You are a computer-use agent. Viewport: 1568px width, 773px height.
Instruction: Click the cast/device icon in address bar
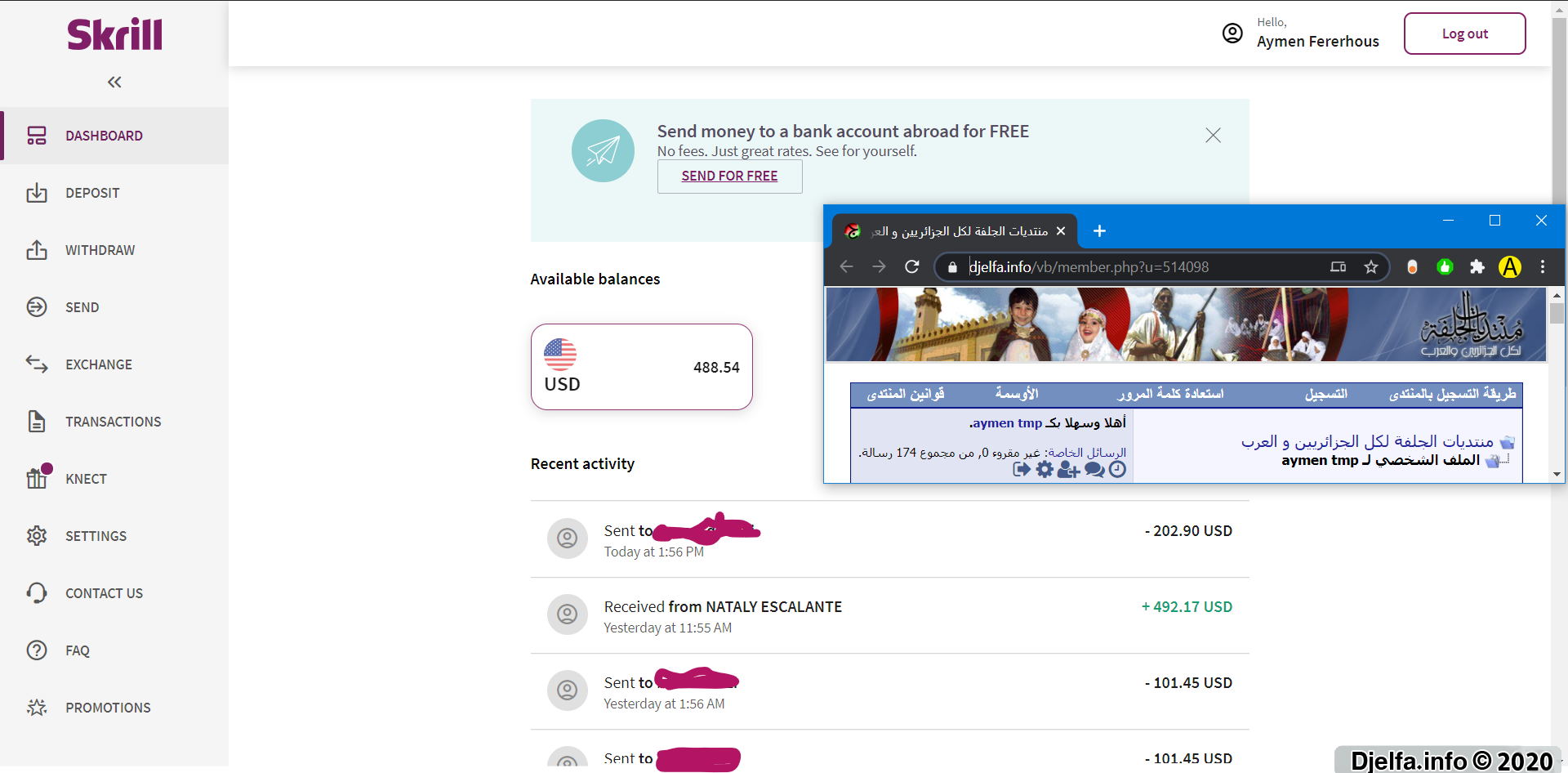(x=1338, y=266)
